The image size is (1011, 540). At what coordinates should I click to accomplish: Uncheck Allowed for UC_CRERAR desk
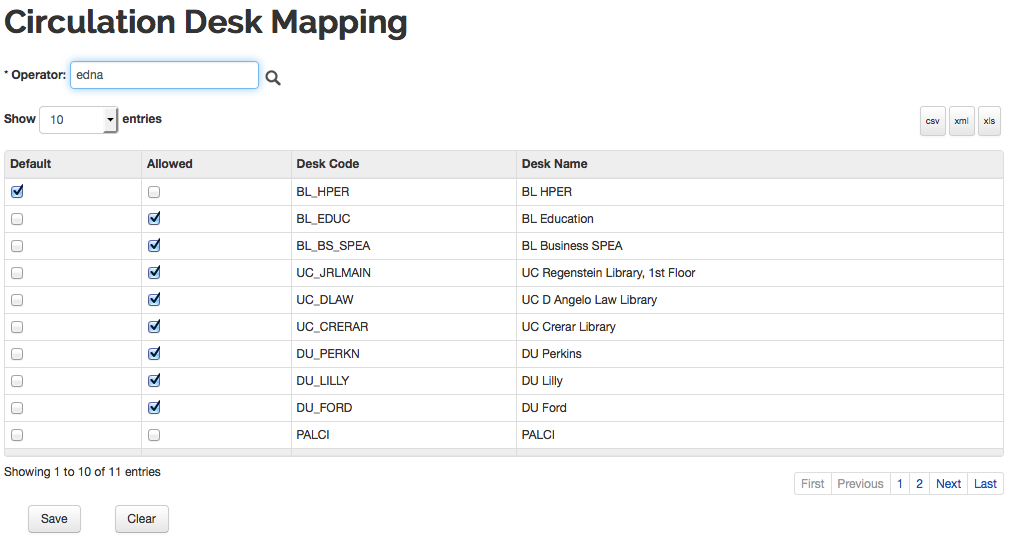coord(154,327)
